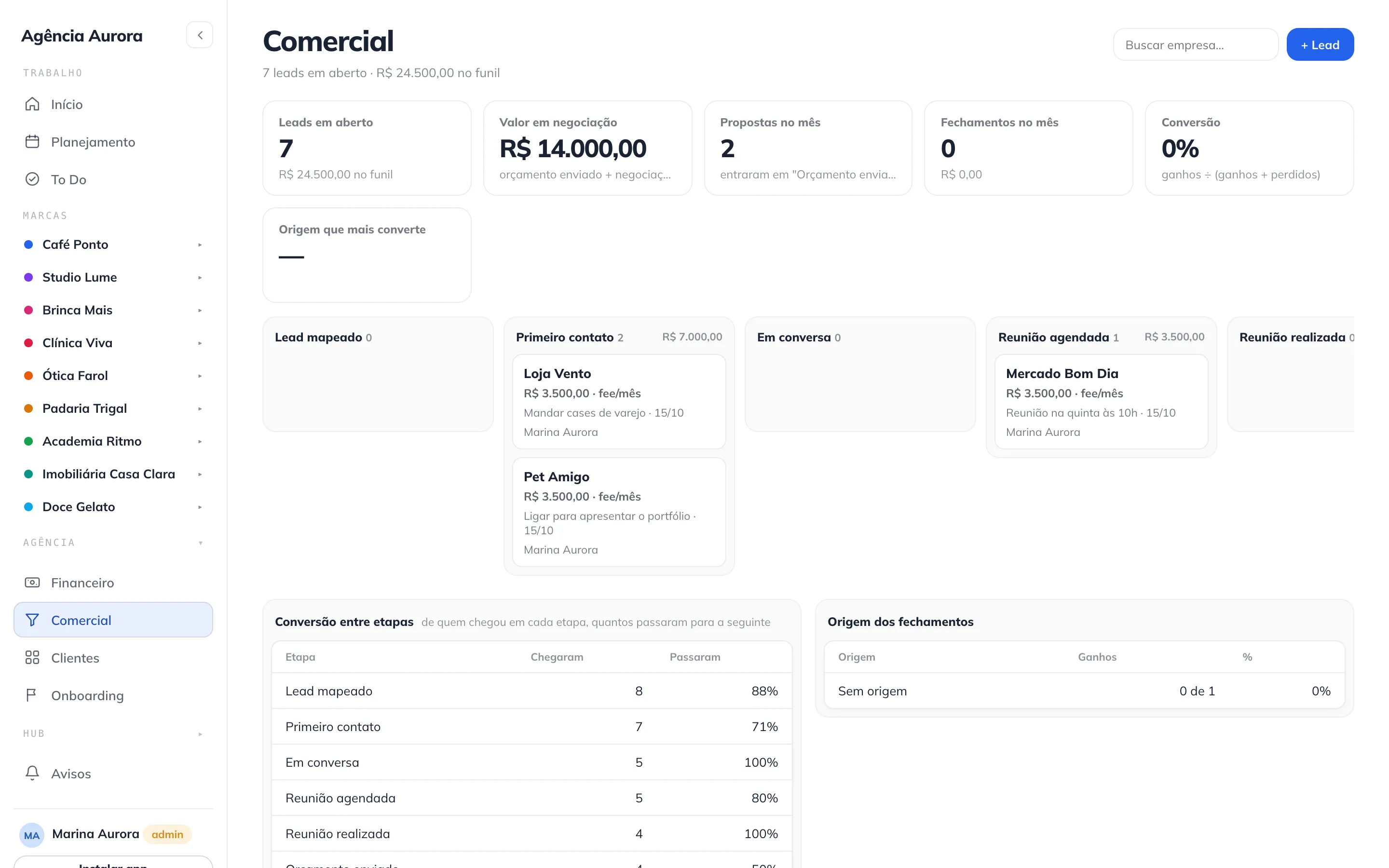
Task: Open the Financeiro section
Action: point(113,582)
